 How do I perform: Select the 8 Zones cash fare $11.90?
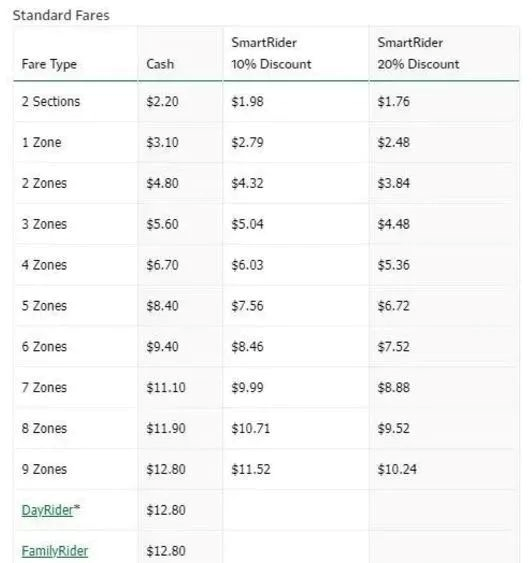pyautogui.click(x=166, y=428)
